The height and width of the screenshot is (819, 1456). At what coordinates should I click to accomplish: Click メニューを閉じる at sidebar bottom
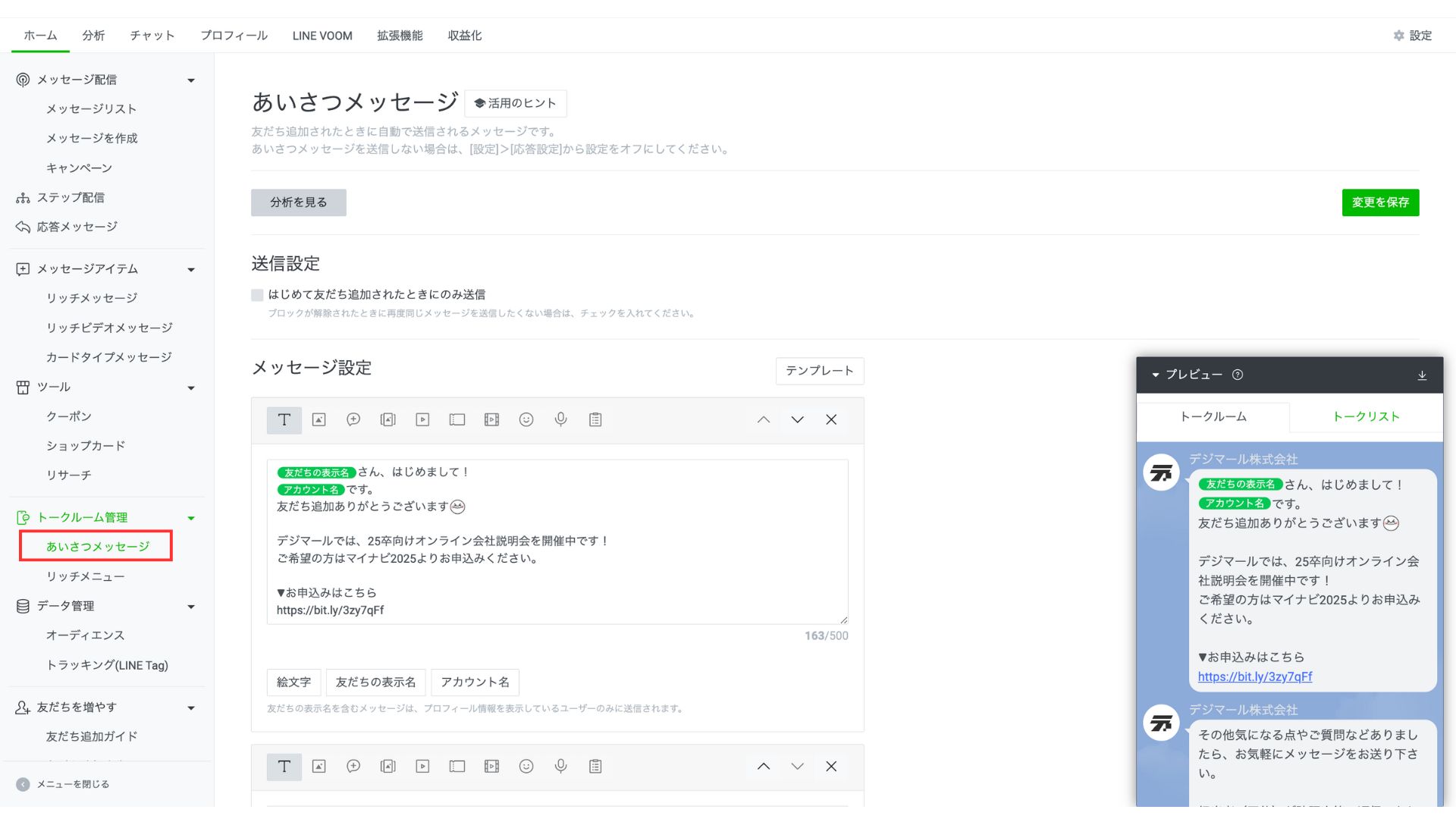pyautogui.click(x=73, y=785)
